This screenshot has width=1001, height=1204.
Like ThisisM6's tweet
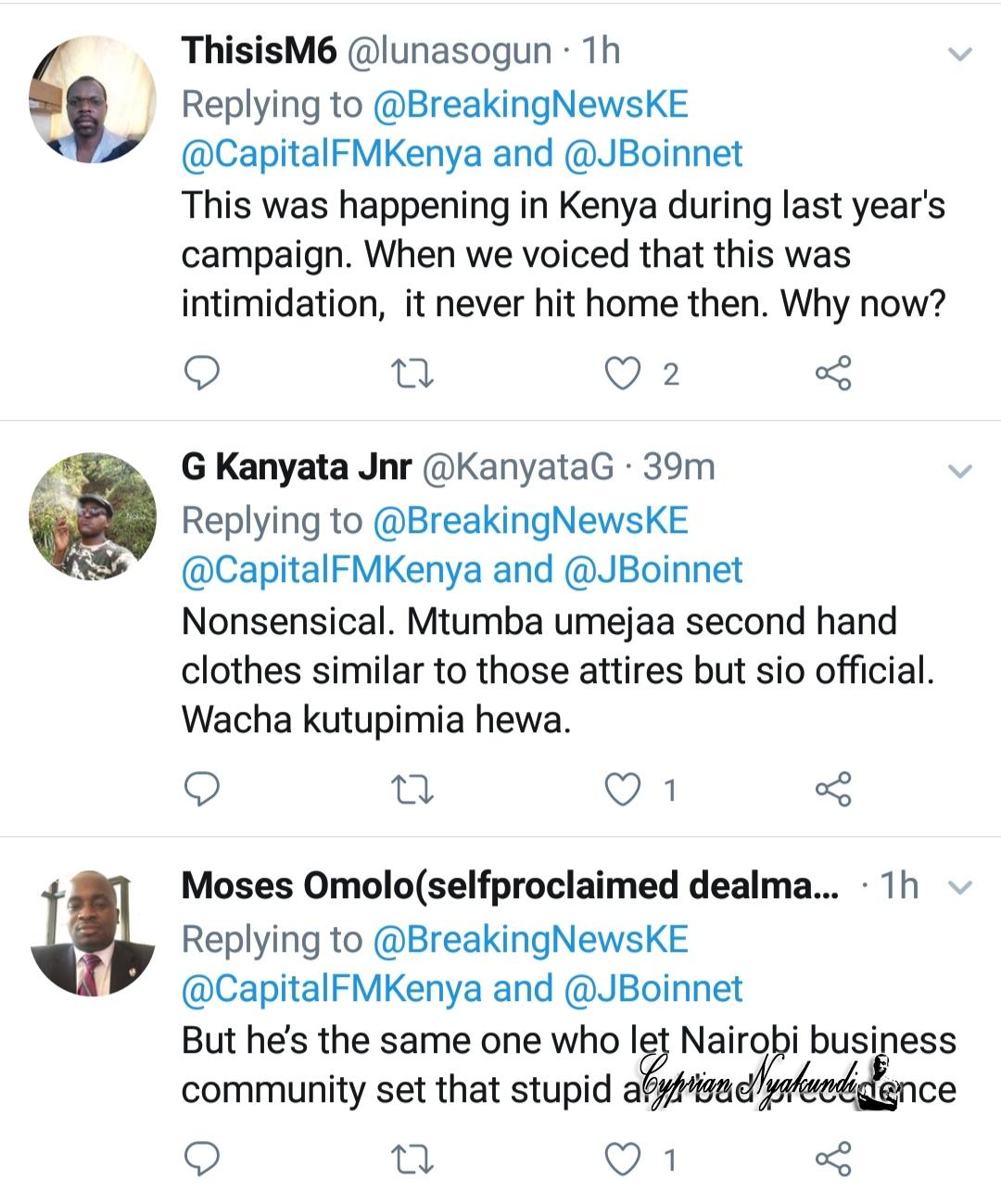(x=623, y=373)
